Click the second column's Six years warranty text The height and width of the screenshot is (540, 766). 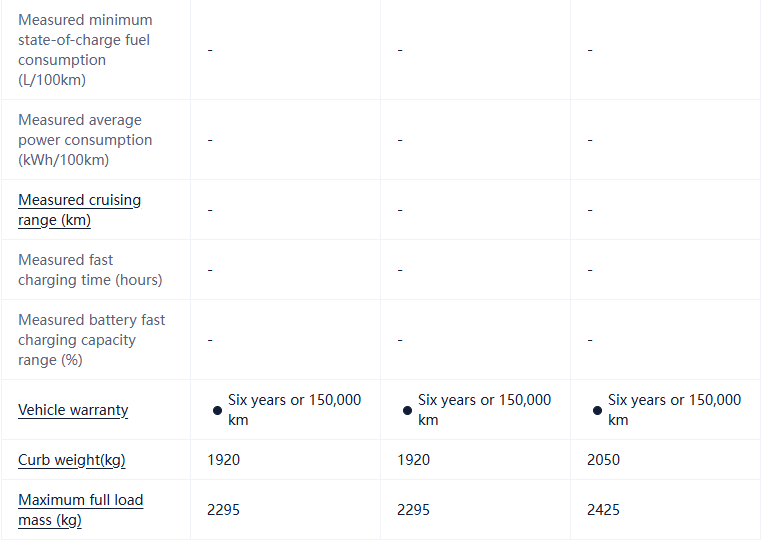click(x=484, y=410)
